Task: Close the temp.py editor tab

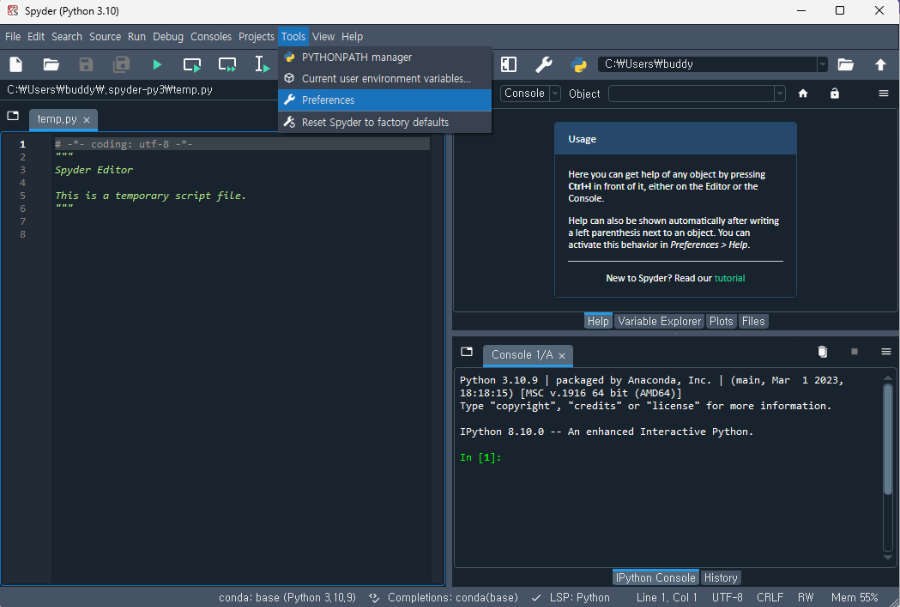Action: [87, 120]
